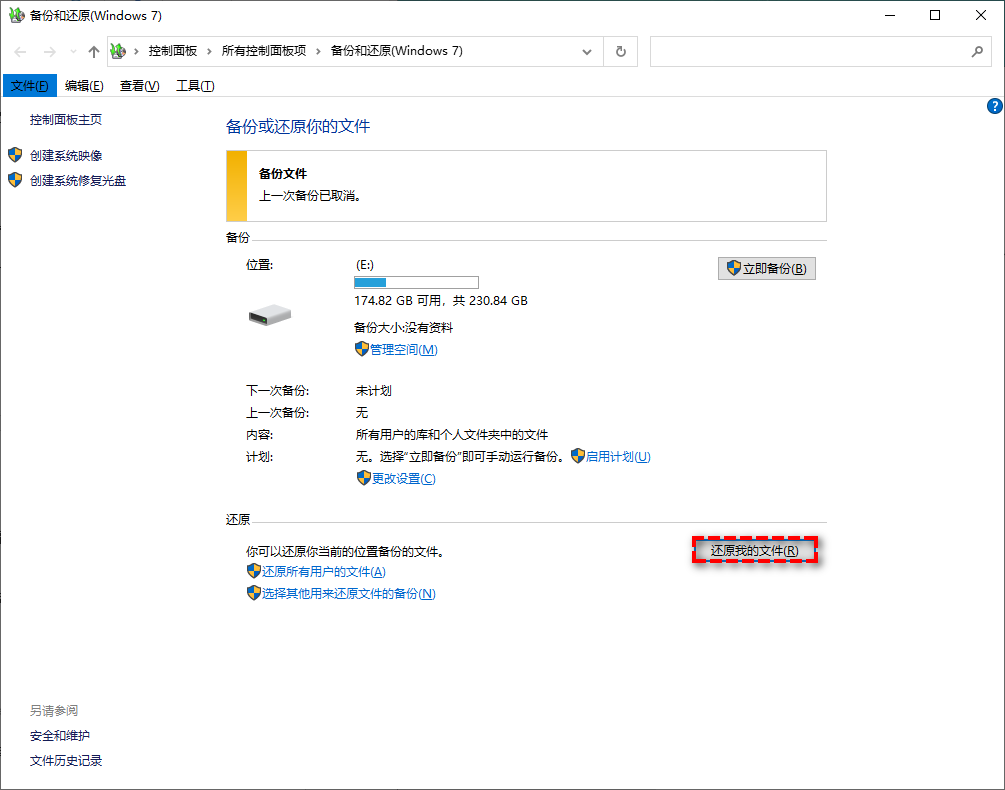Viewport: 1005px width, 790px height.
Task: Open 管理空间(M) link
Action: (x=404, y=349)
